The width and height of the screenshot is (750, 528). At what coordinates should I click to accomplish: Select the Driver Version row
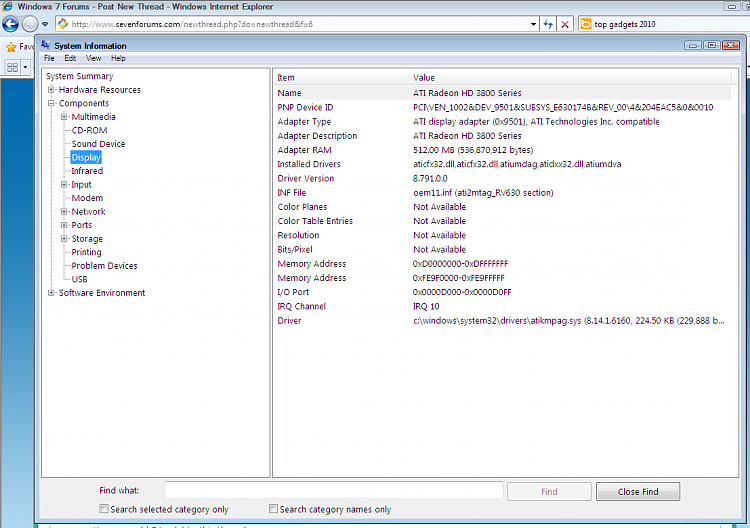[503, 178]
